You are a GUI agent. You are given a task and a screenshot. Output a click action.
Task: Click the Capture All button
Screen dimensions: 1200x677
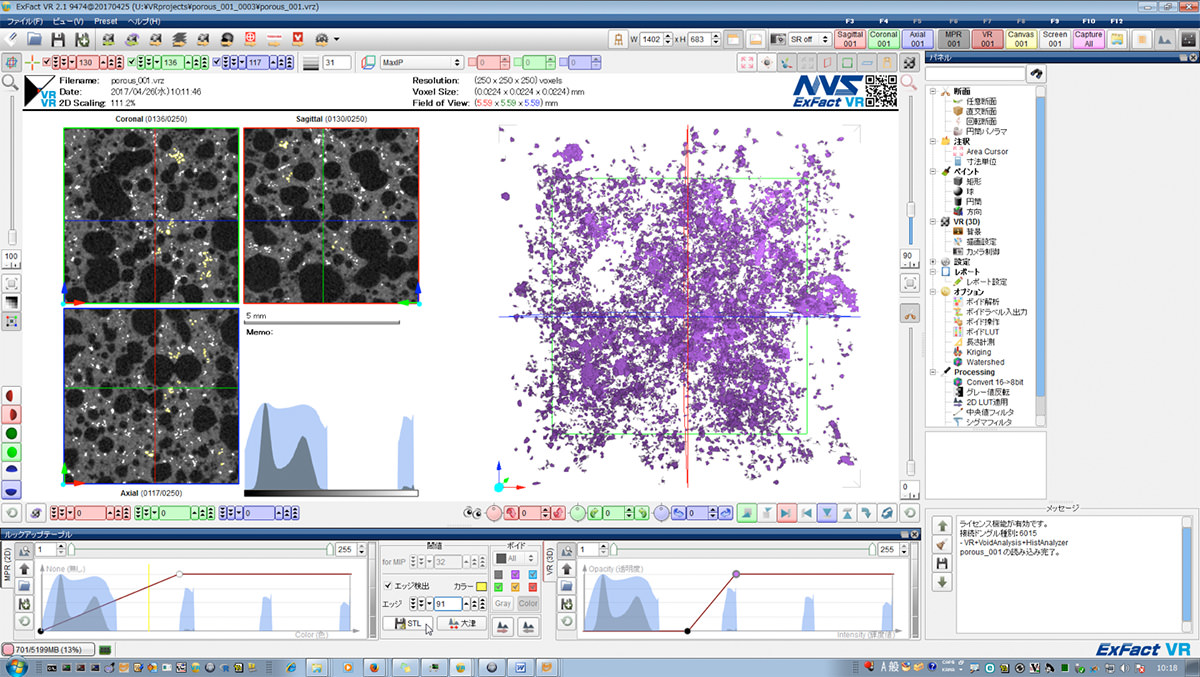[x=1089, y=39]
